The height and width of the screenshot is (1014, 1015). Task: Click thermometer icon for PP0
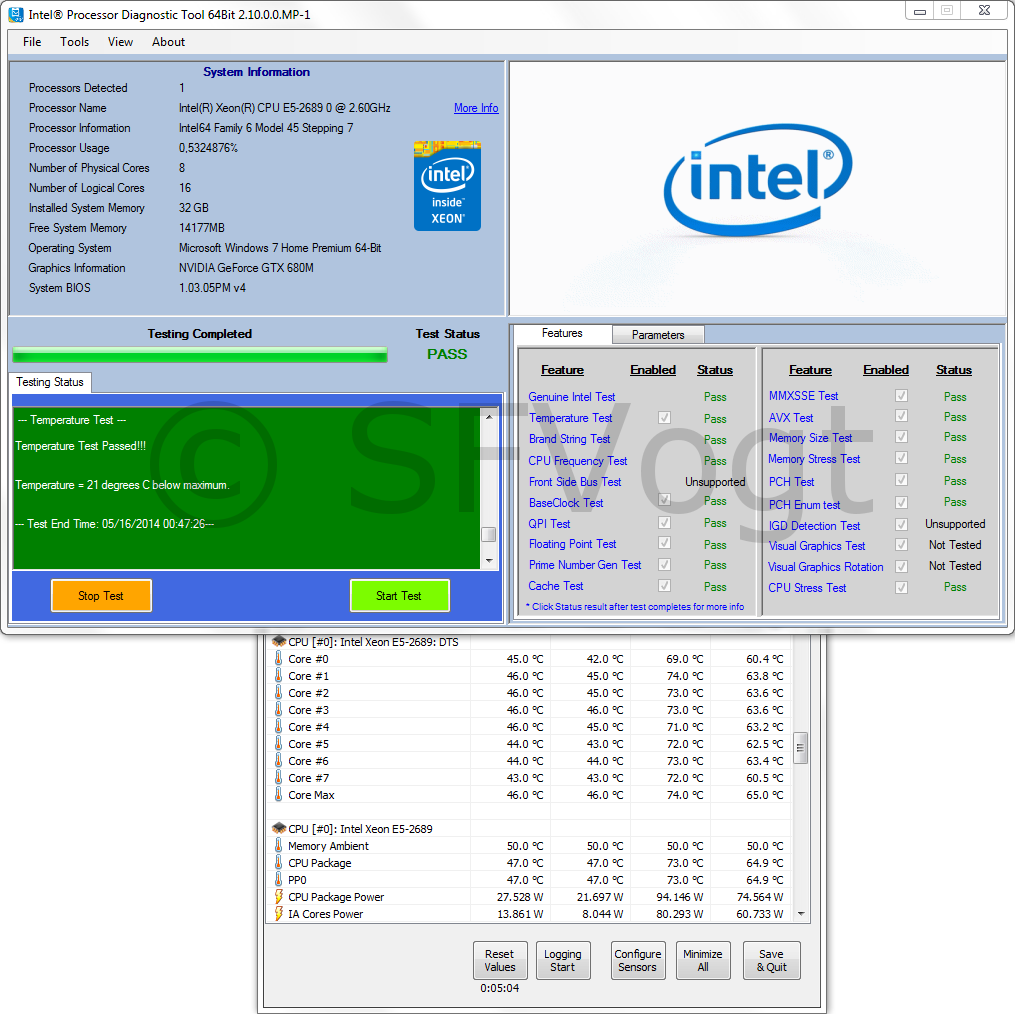[278, 879]
